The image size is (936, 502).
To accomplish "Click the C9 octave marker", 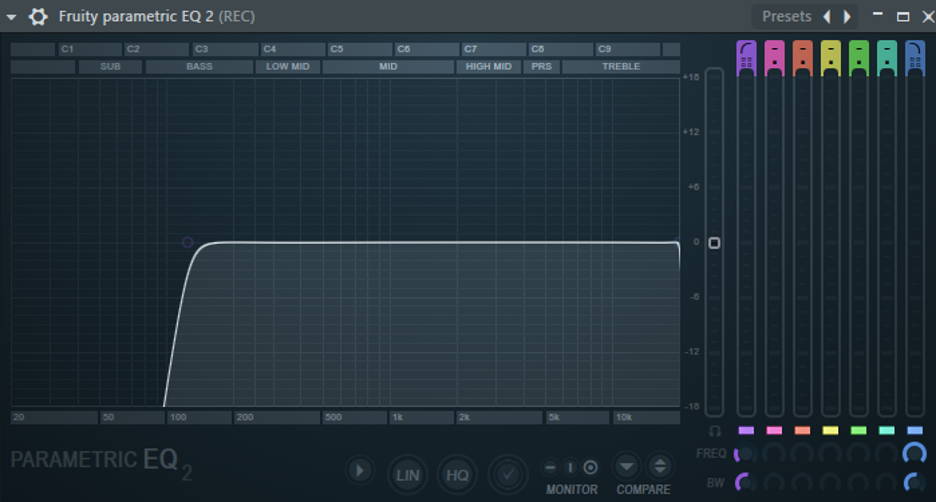I will point(627,49).
